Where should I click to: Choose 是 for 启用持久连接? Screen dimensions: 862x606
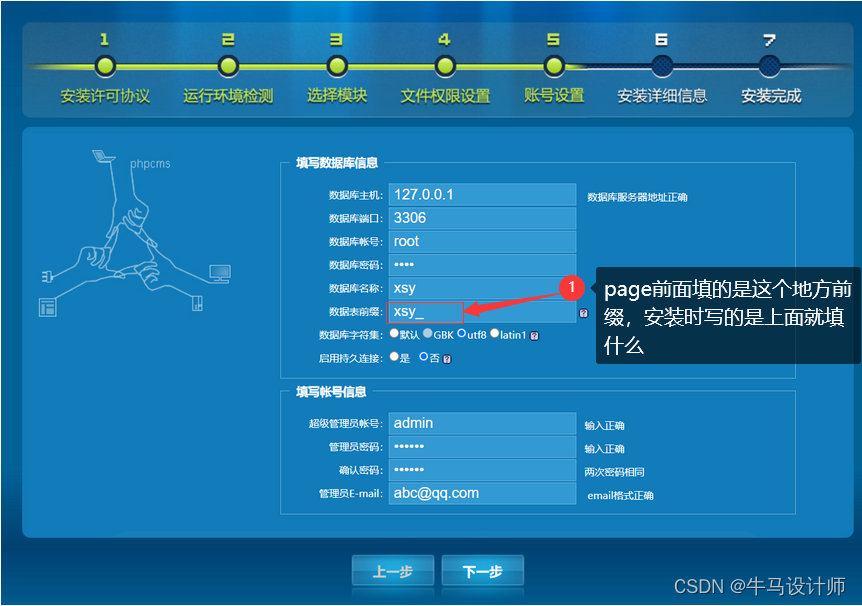tap(392, 356)
